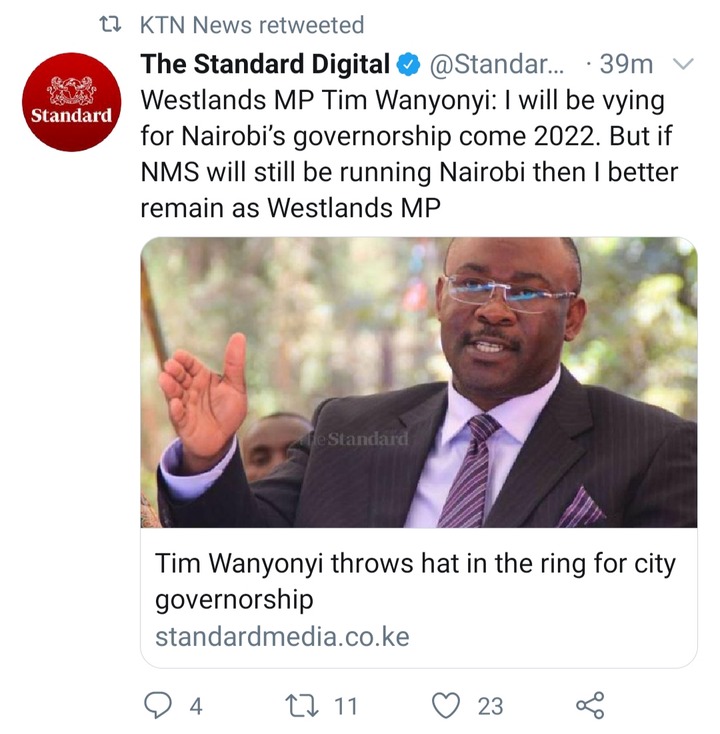This screenshot has height=734, width=720.
Task: View the 23 likes count
Action: [490, 706]
